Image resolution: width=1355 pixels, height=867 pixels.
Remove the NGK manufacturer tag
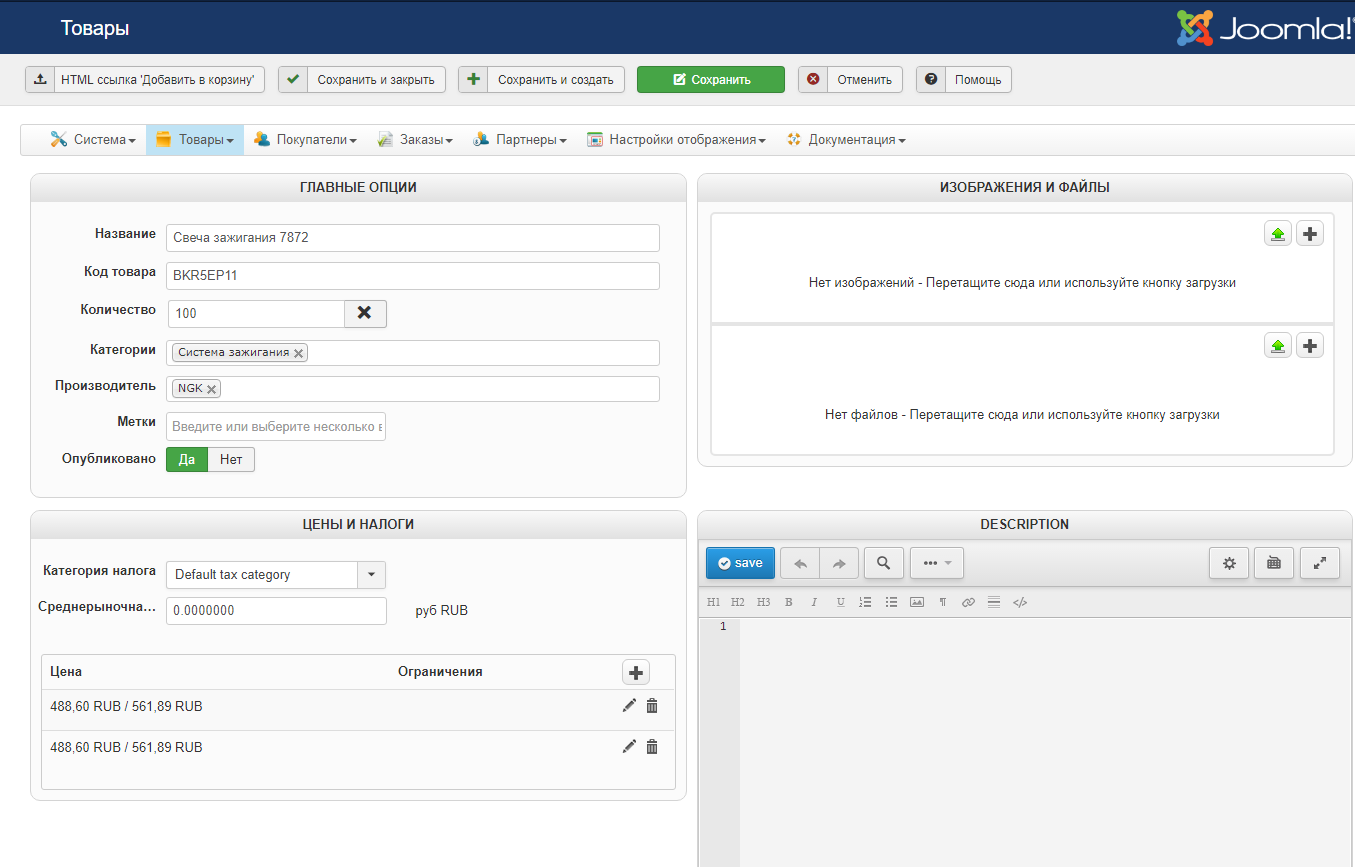pos(211,389)
